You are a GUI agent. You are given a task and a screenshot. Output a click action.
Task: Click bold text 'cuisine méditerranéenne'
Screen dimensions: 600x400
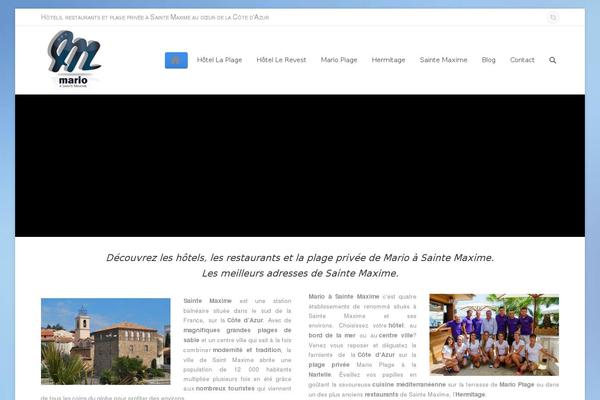point(409,384)
